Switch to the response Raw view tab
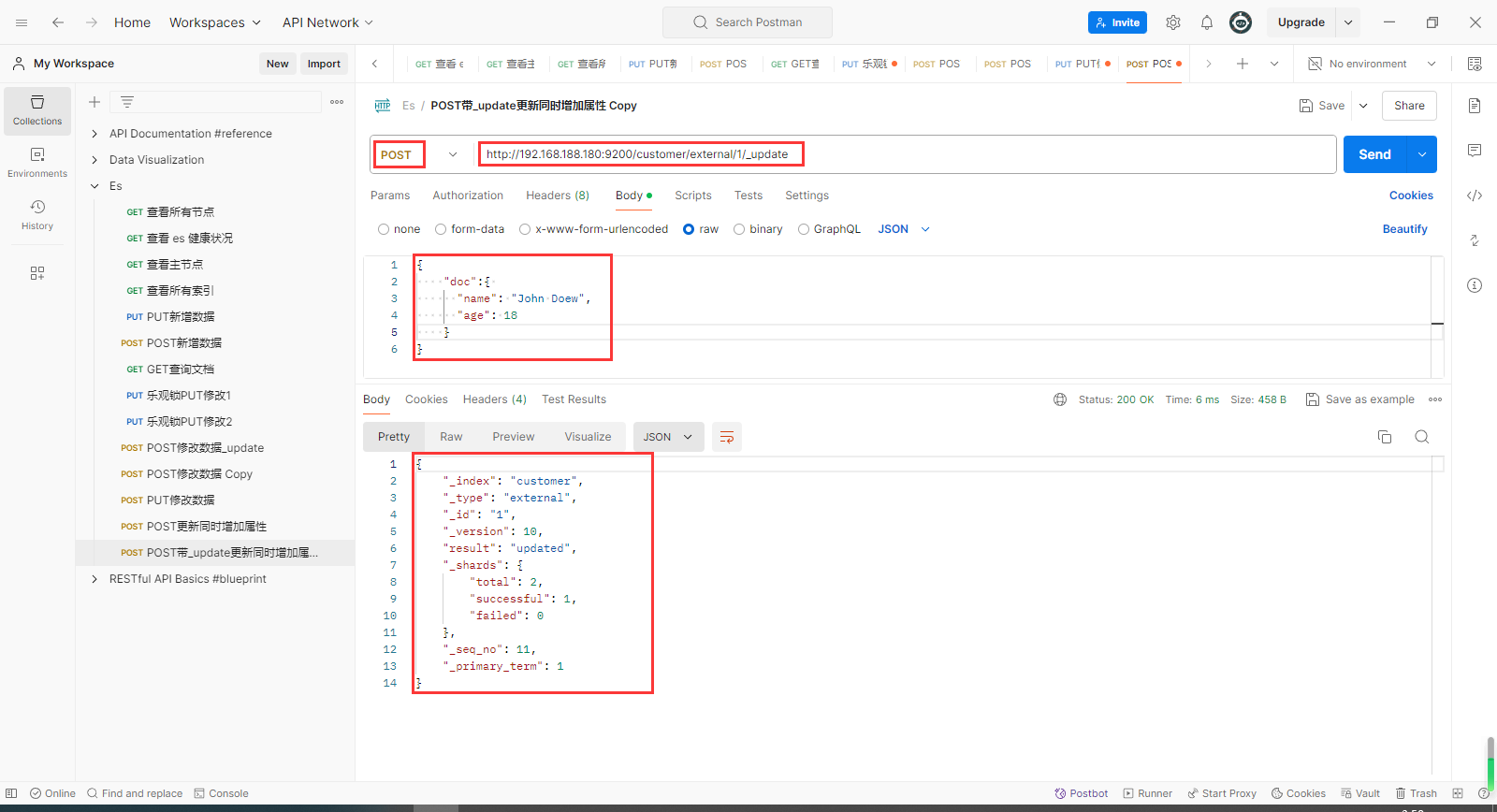 (x=451, y=437)
